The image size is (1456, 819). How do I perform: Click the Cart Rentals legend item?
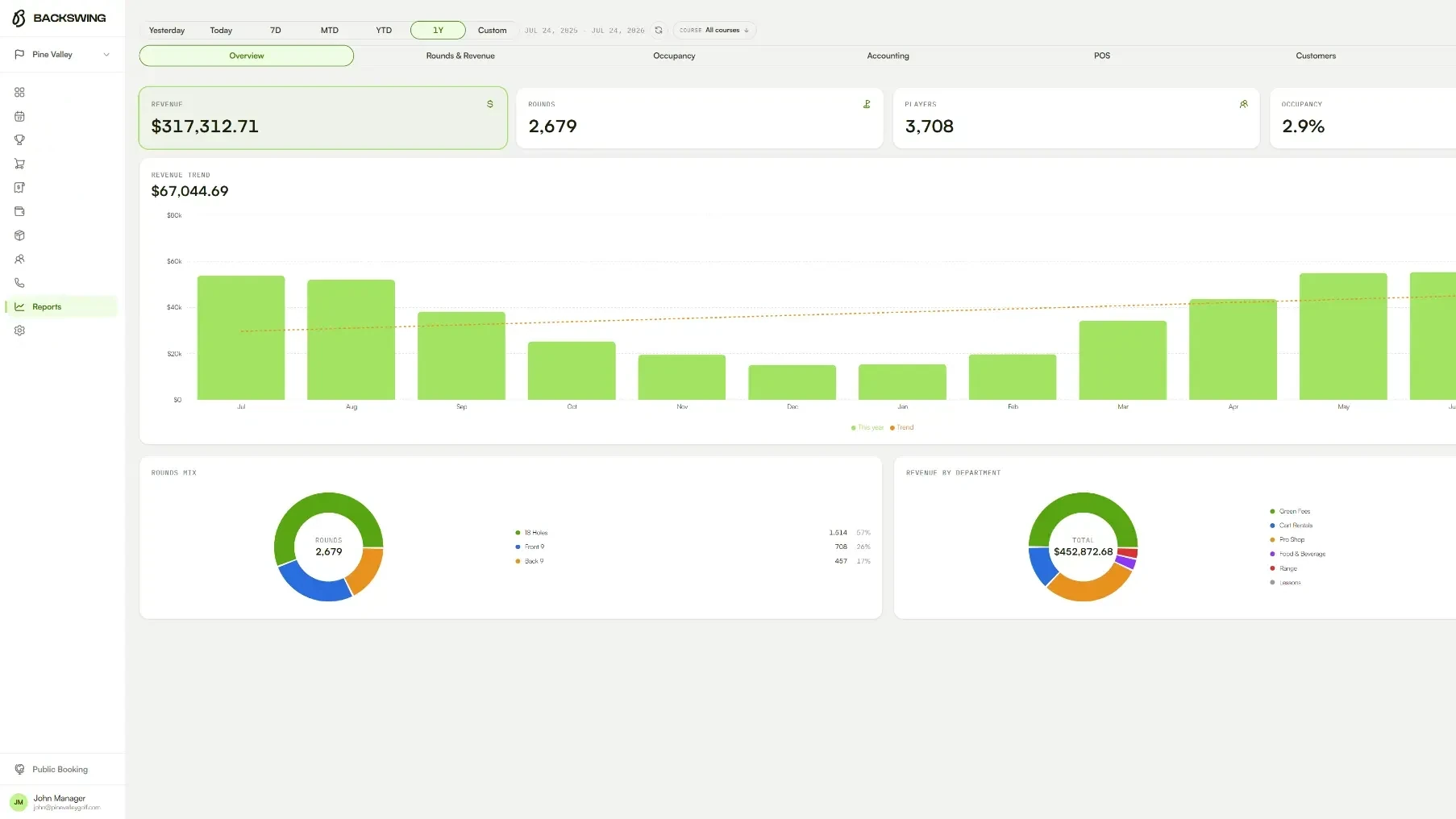pyautogui.click(x=1291, y=526)
